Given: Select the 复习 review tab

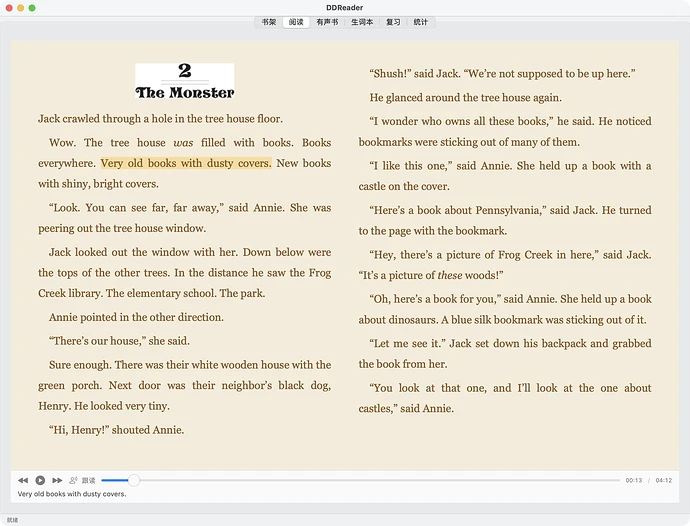Looking at the screenshot, I should click(x=393, y=22).
